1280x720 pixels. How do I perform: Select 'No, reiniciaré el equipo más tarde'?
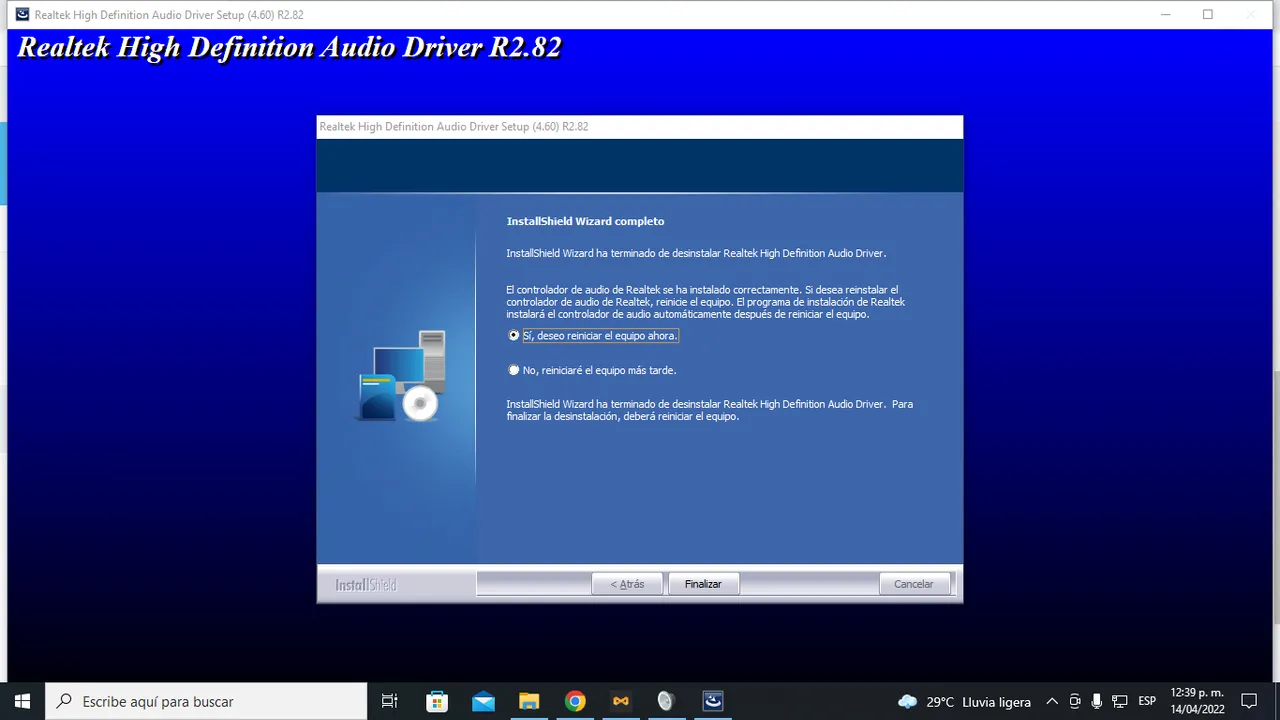[592, 370]
